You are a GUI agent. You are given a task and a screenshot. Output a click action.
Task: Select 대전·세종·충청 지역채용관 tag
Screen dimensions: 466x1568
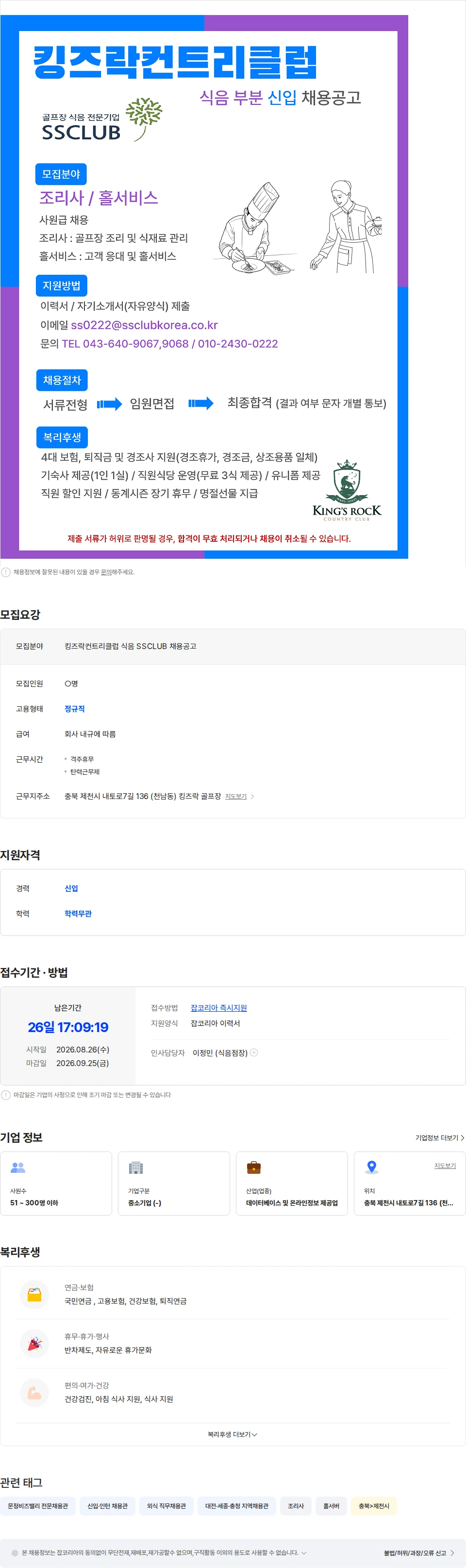click(x=237, y=1506)
